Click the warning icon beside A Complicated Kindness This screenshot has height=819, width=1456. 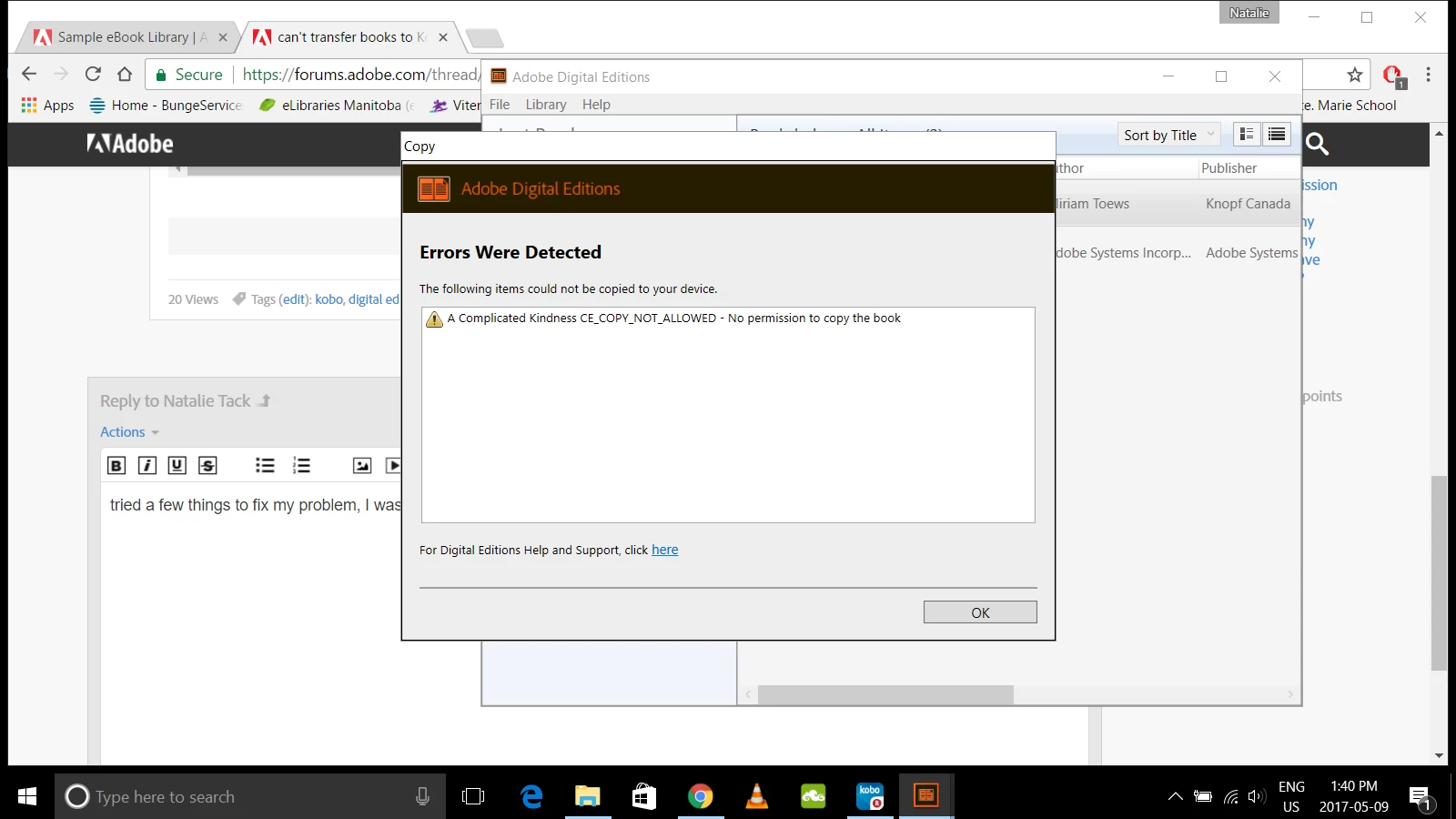coord(434,318)
